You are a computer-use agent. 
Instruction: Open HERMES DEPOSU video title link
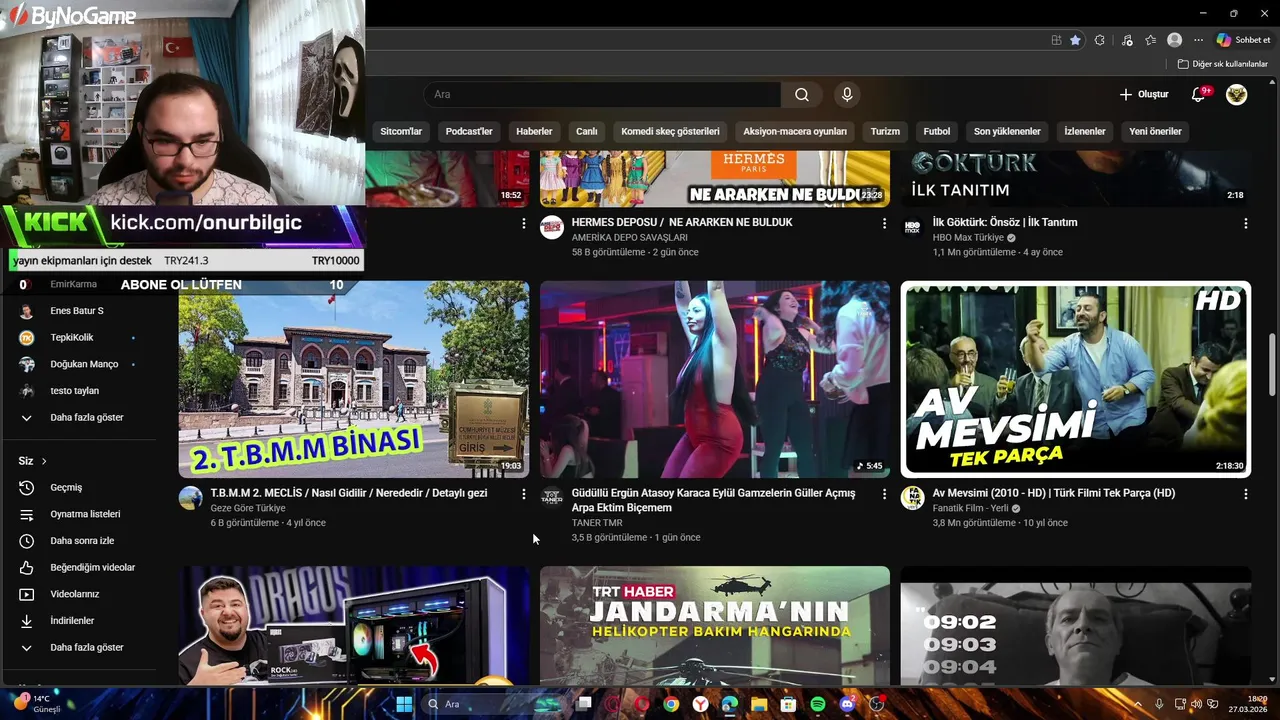(x=682, y=222)
